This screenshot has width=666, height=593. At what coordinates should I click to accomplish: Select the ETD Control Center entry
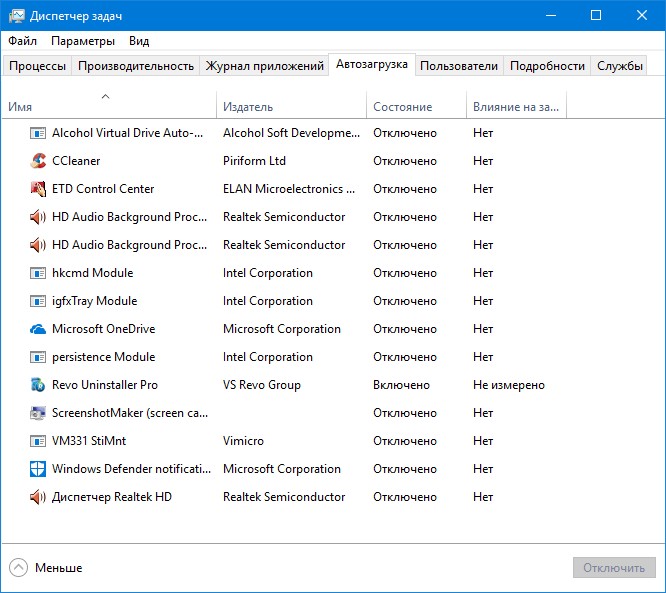tap(103, 189)
